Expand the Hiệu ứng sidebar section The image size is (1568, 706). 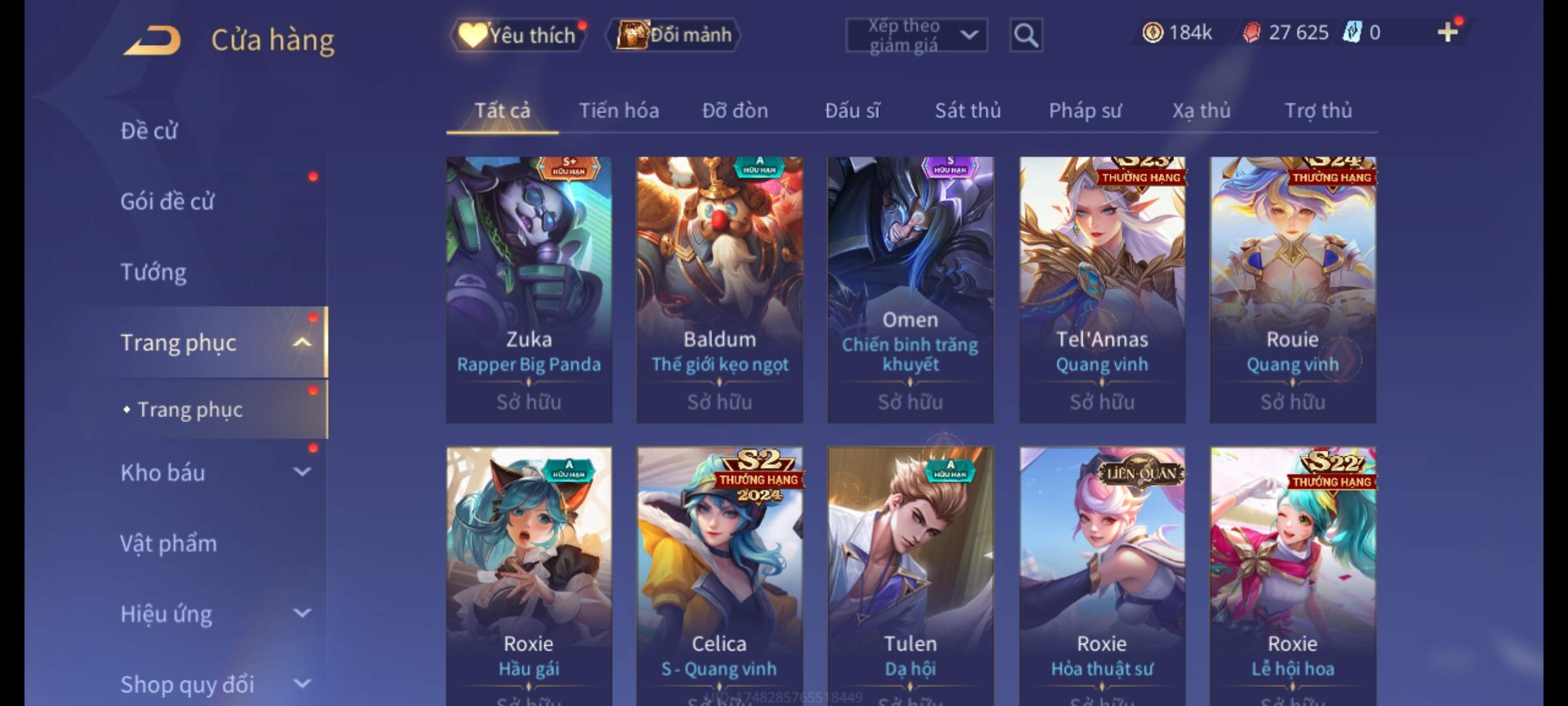tap(302, 613)
